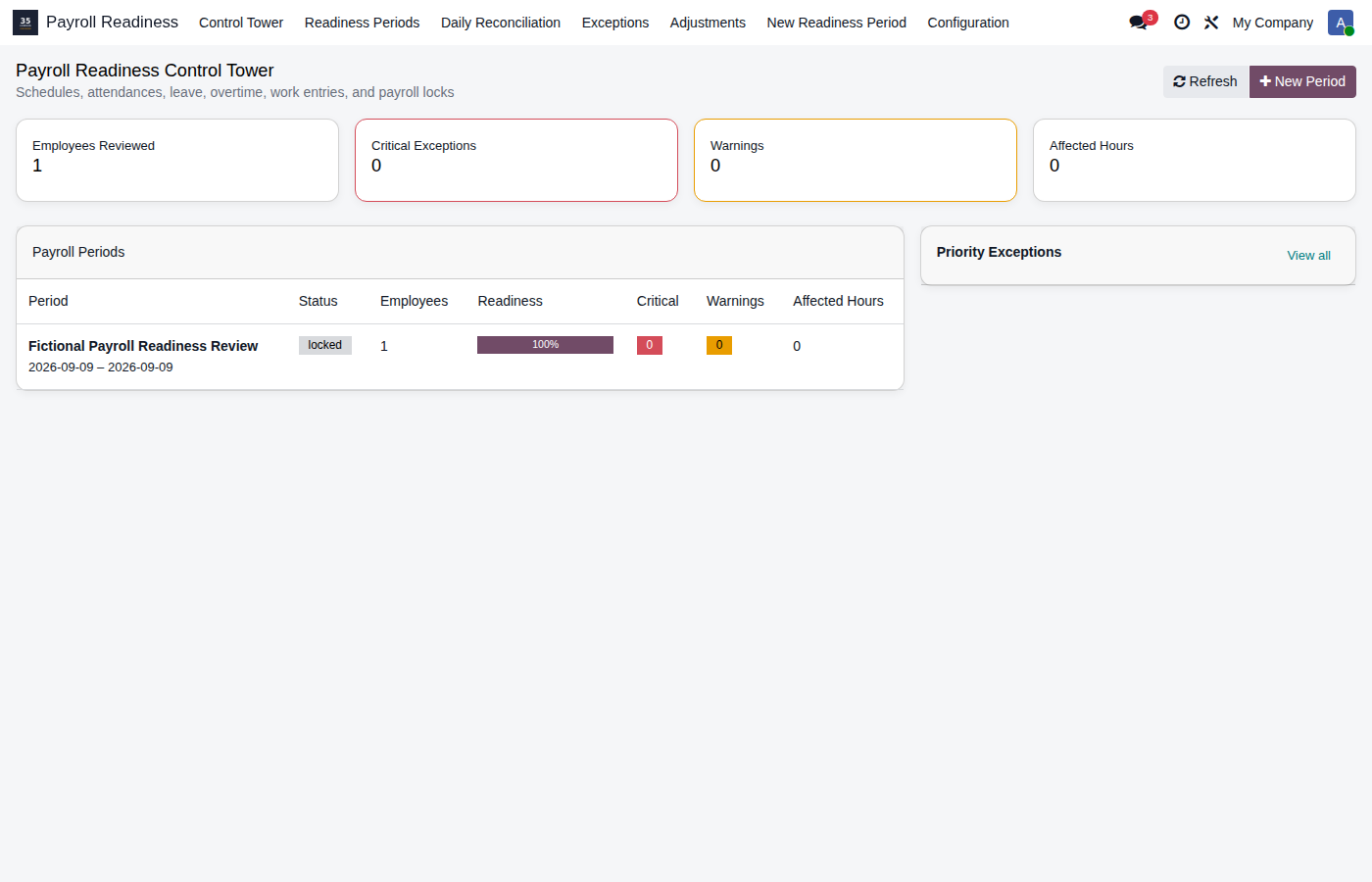Click the Employees column header
1372x882 pixels.
414,301
